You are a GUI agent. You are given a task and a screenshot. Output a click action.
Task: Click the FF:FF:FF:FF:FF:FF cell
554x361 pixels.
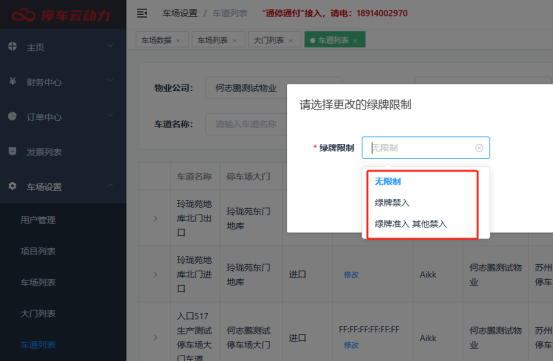tap(369, 329)
